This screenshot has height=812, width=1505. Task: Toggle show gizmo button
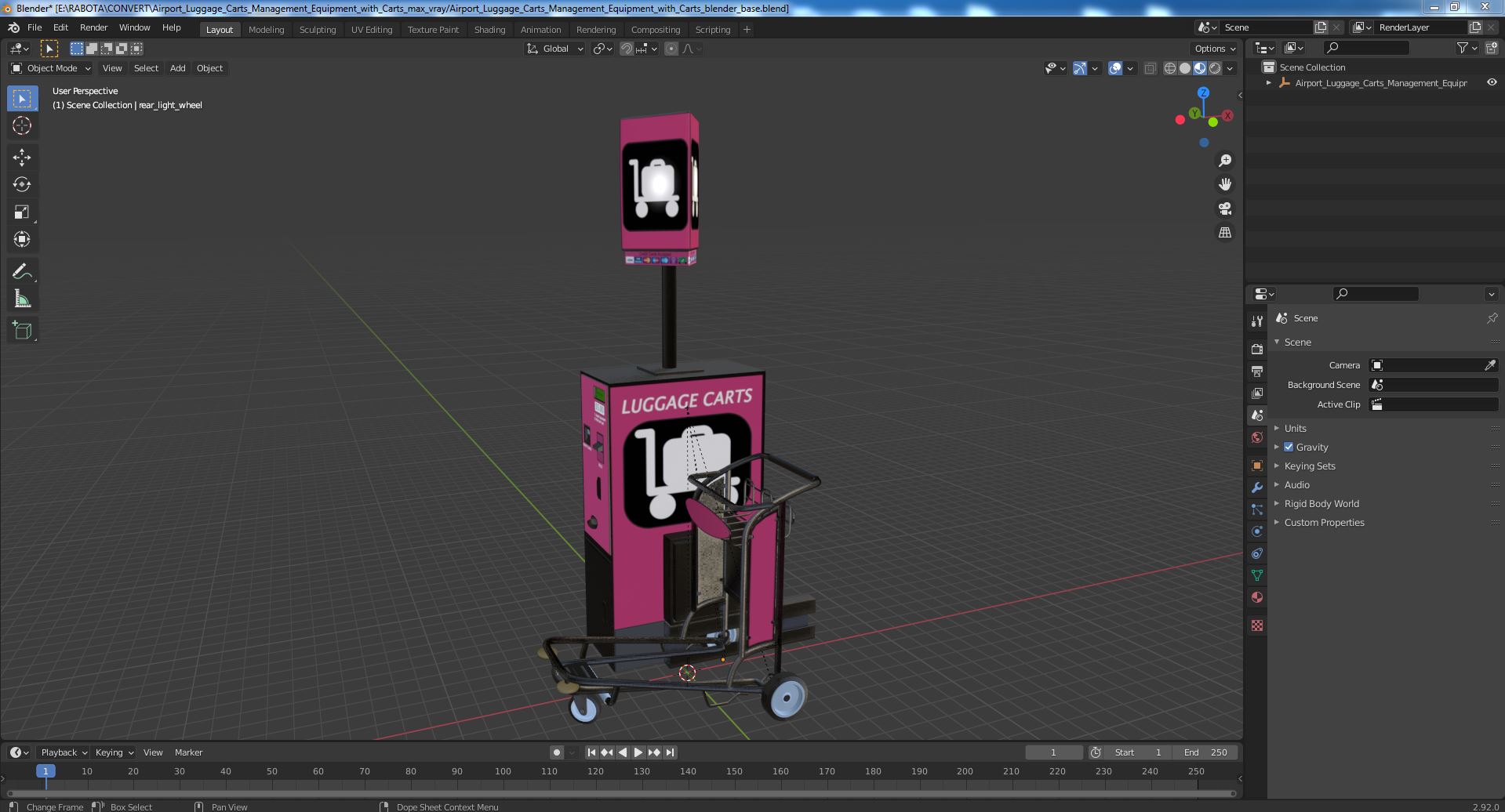1080,68
